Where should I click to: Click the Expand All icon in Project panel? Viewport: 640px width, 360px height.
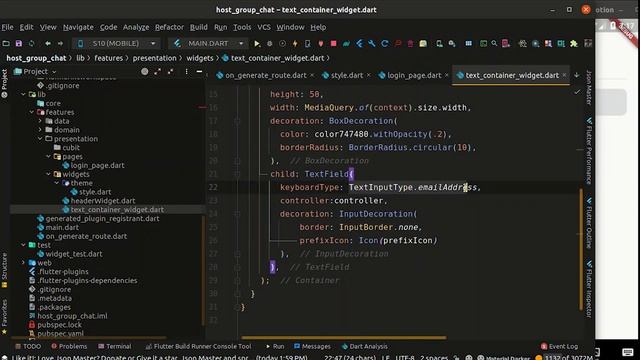158,71
